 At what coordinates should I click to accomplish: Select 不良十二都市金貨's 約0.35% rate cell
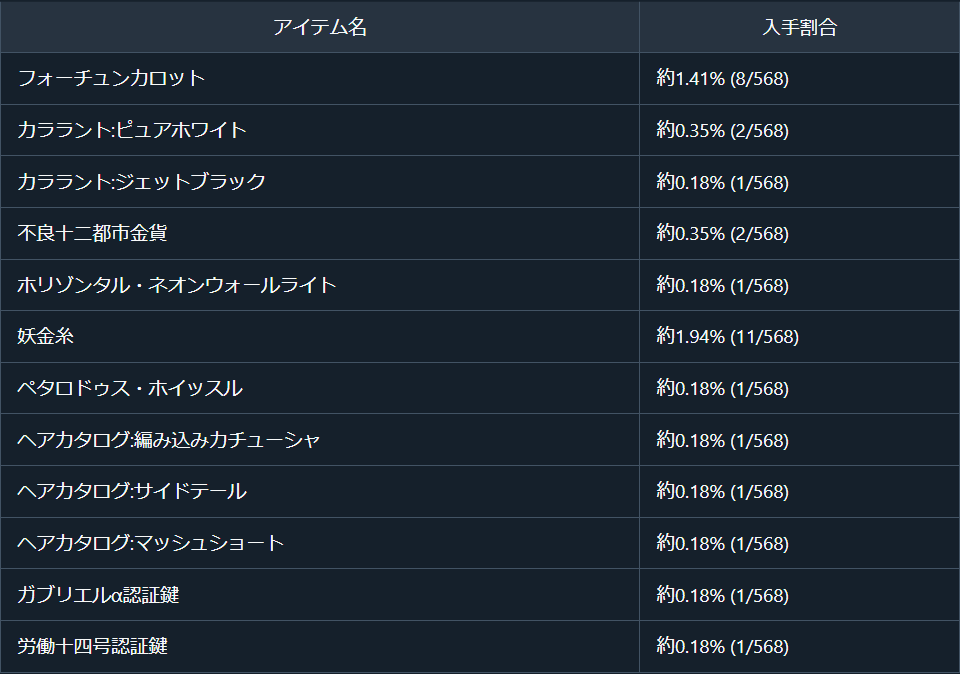pos(800,233)
